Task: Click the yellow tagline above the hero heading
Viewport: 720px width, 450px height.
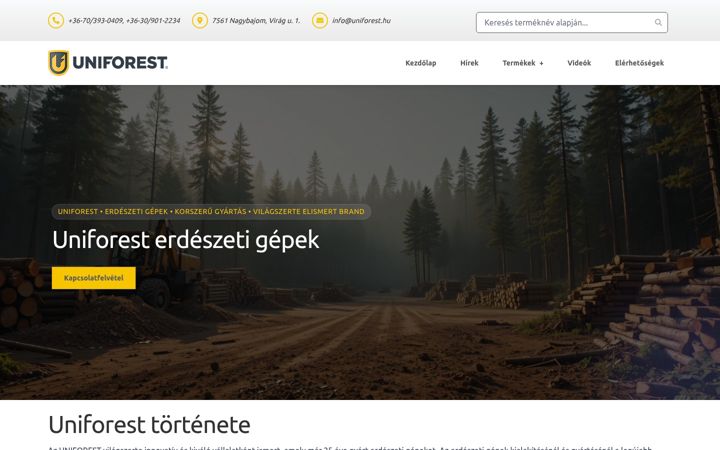Action: 211,212
